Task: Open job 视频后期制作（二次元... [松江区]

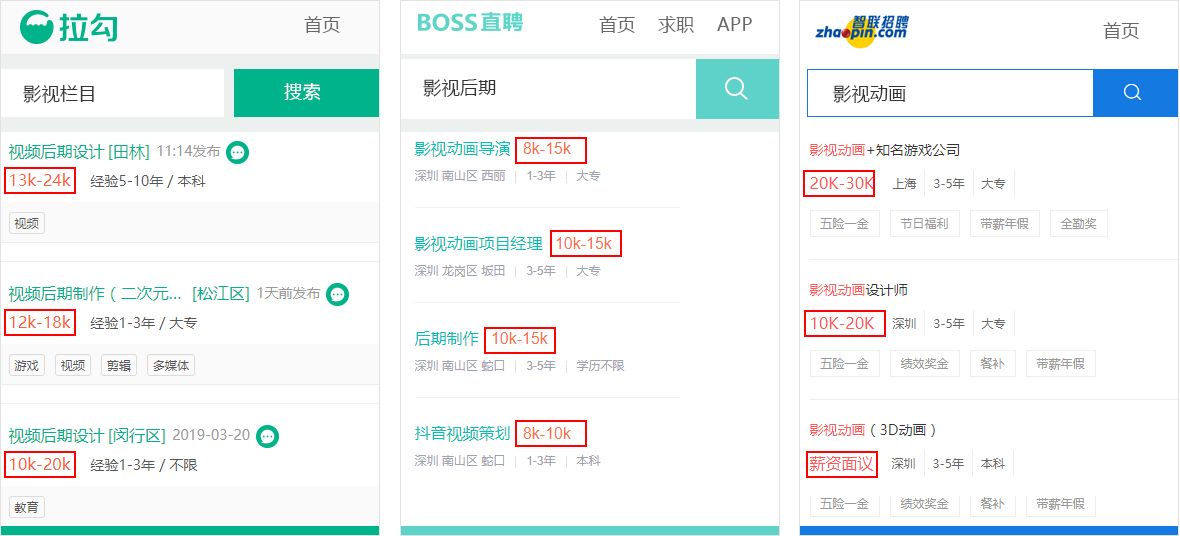Action: [x=129, y=294]
